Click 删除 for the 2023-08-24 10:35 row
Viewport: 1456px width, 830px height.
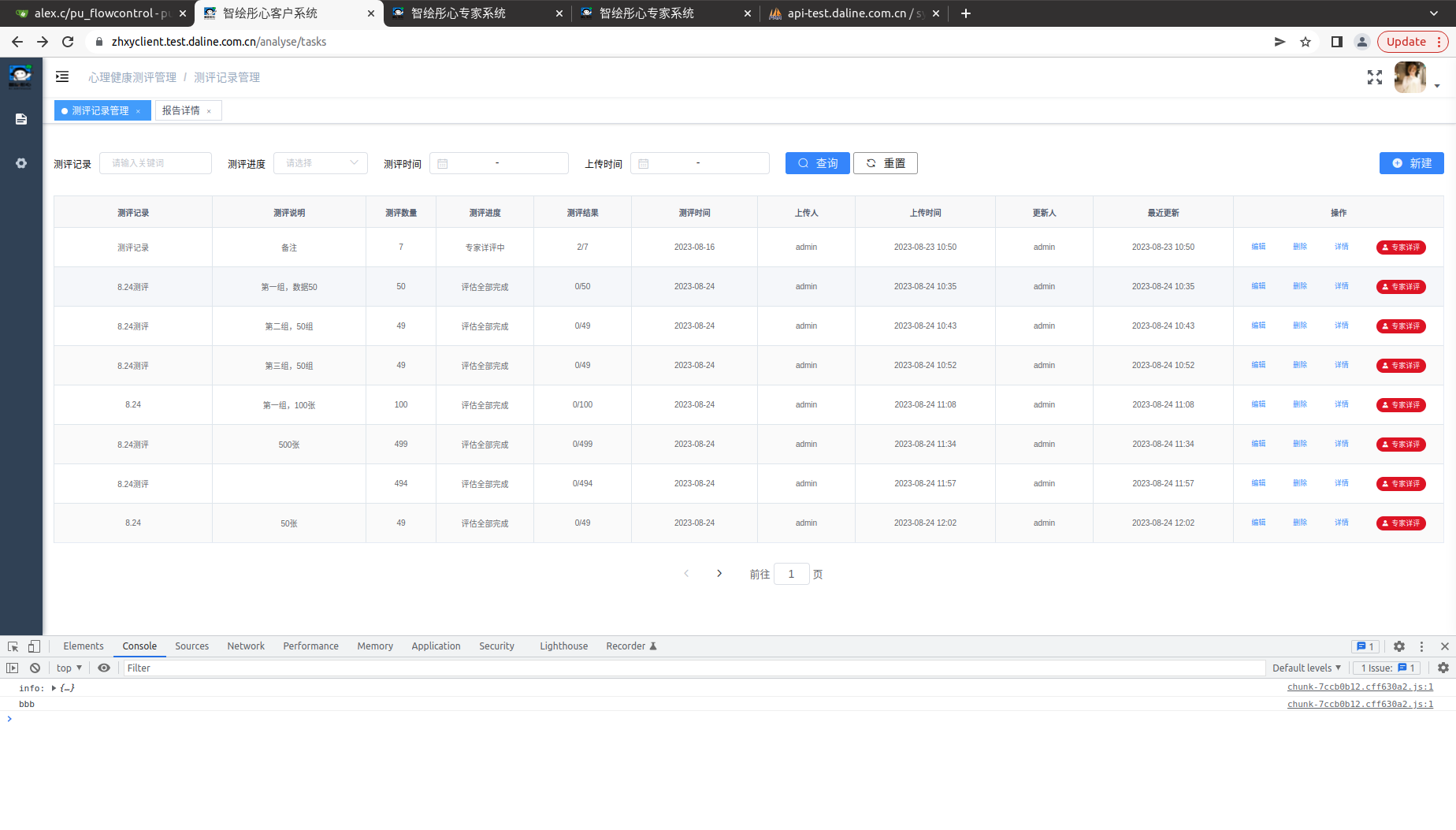coord(1300,286)
